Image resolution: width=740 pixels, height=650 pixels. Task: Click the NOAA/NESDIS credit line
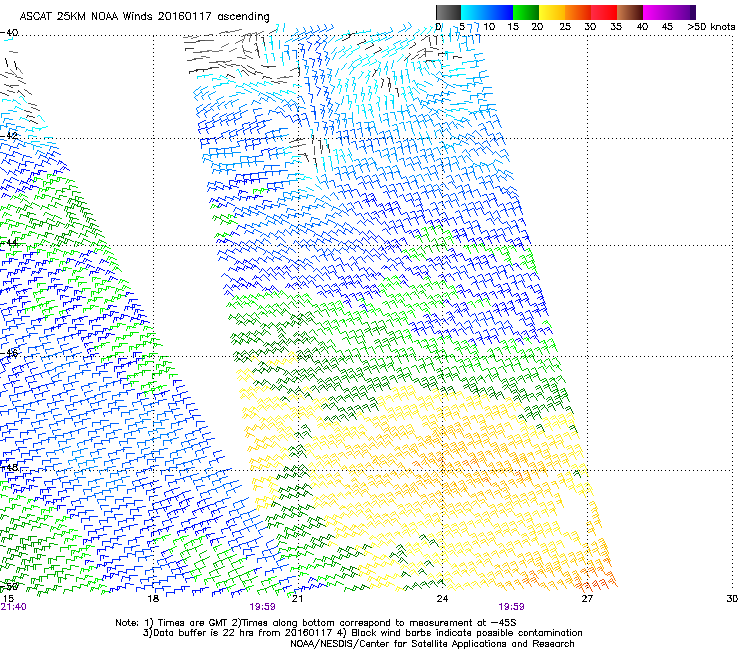click(x=432, y=644)
